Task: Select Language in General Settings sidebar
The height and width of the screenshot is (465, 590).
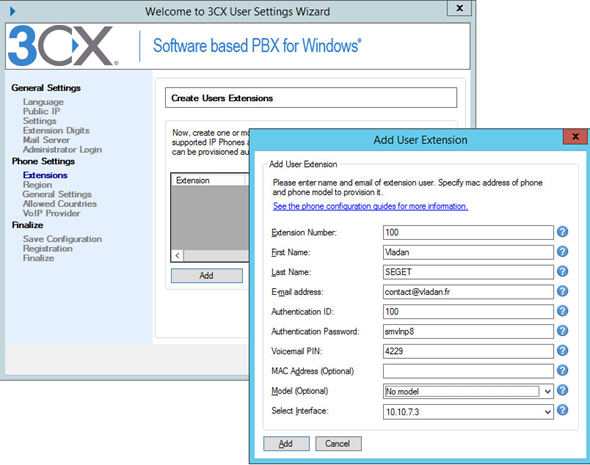Action: [43, 102]
